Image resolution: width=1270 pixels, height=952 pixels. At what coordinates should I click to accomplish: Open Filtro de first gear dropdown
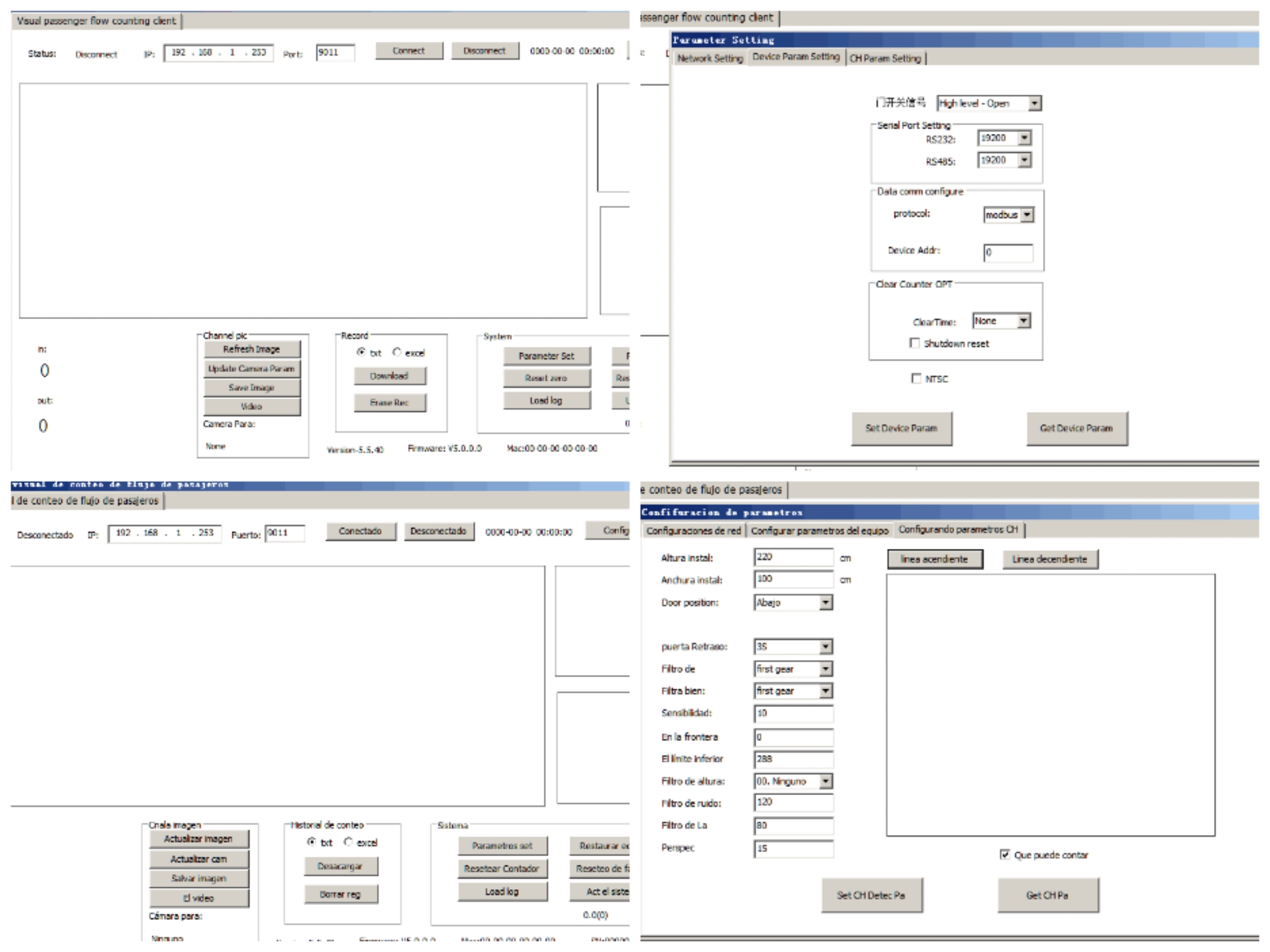(x=794, y=669)
